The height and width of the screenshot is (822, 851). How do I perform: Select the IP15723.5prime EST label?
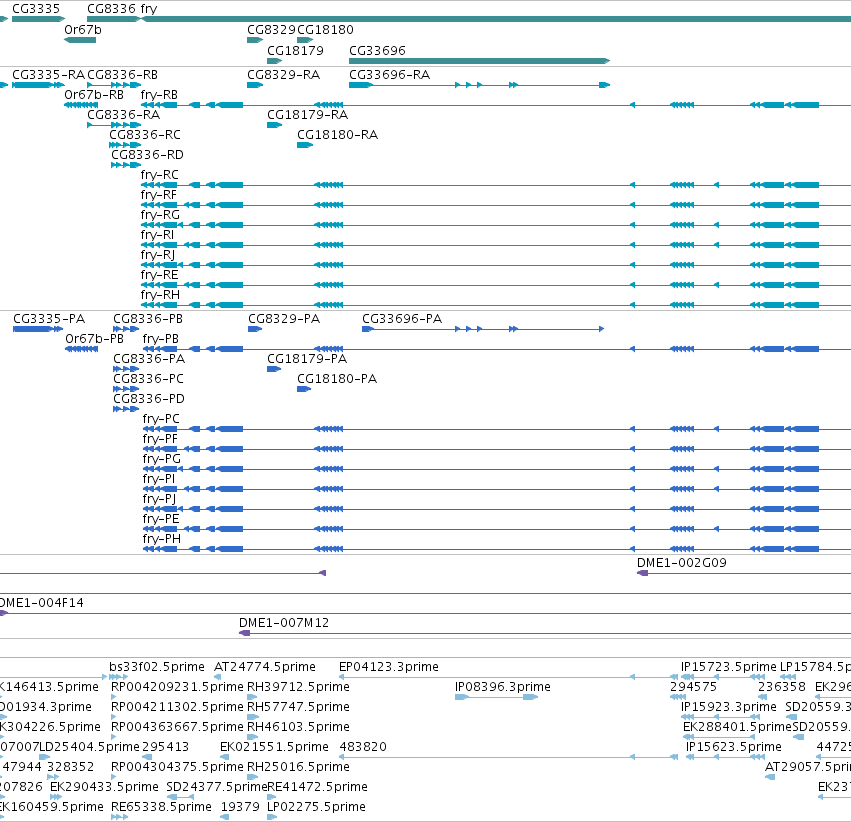click(x=728, y=667)
